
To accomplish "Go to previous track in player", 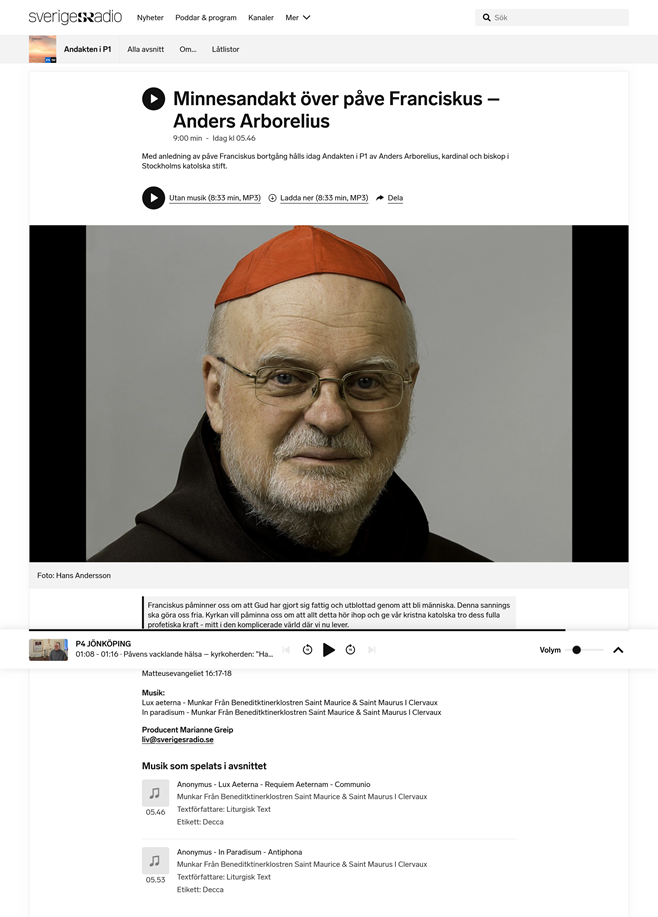I will (x=286, y=650).
